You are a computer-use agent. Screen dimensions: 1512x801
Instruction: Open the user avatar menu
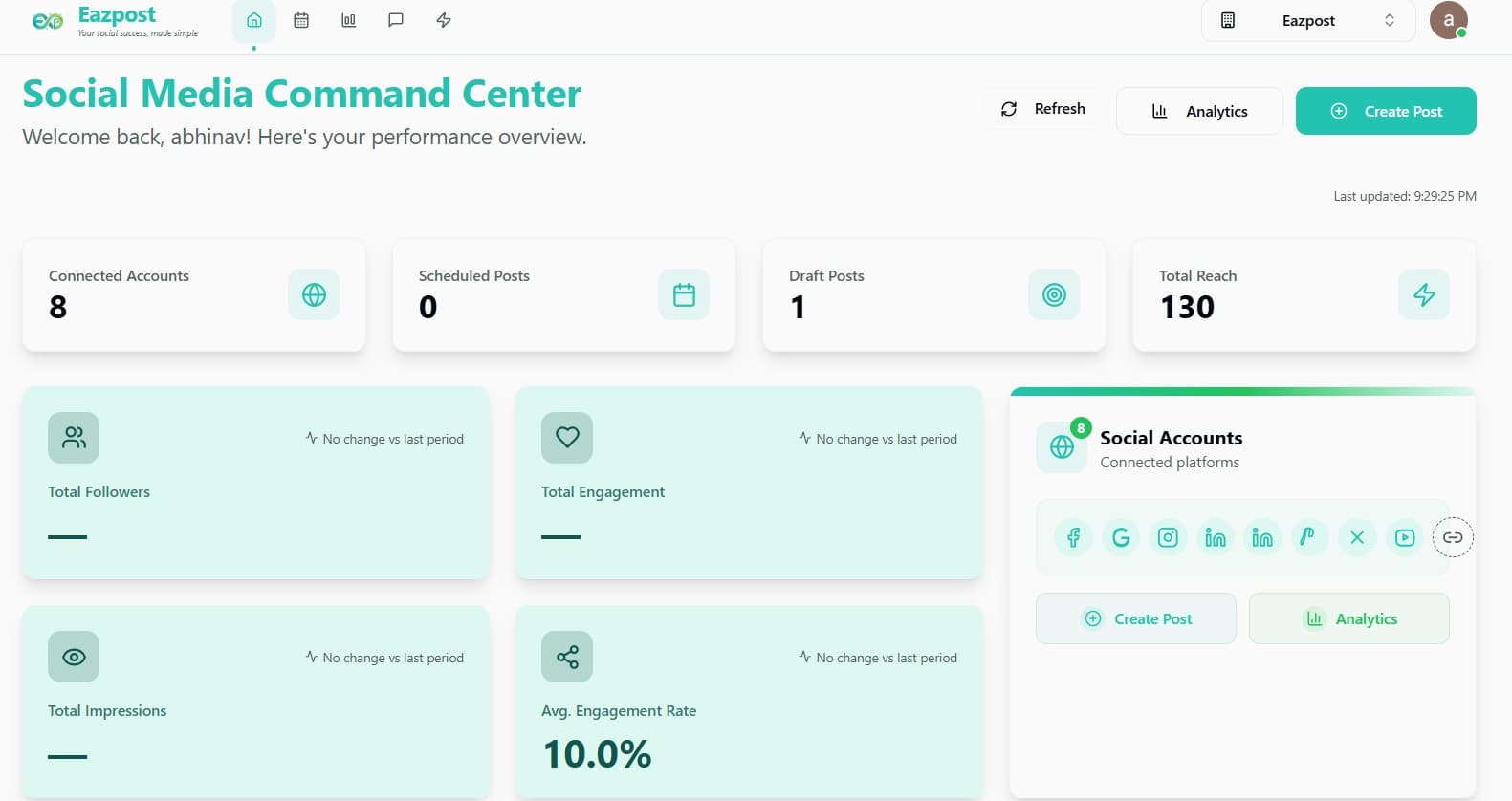tap(1449, 20)
